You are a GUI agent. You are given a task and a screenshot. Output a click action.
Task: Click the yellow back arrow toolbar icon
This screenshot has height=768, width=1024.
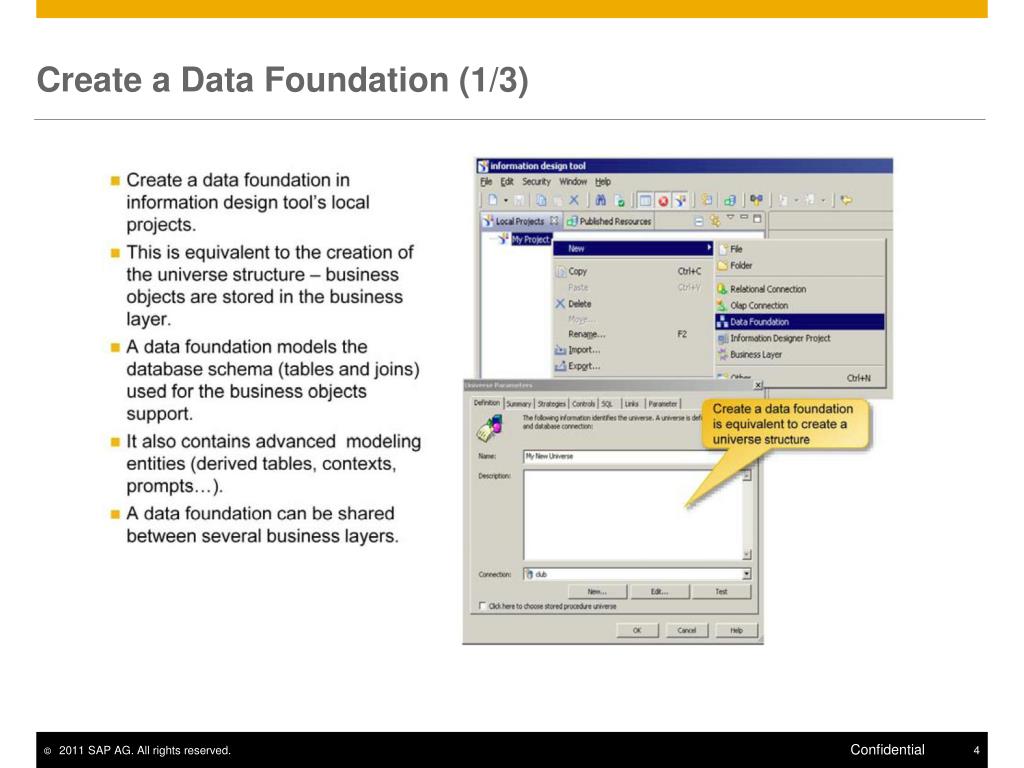pos(846,200)
